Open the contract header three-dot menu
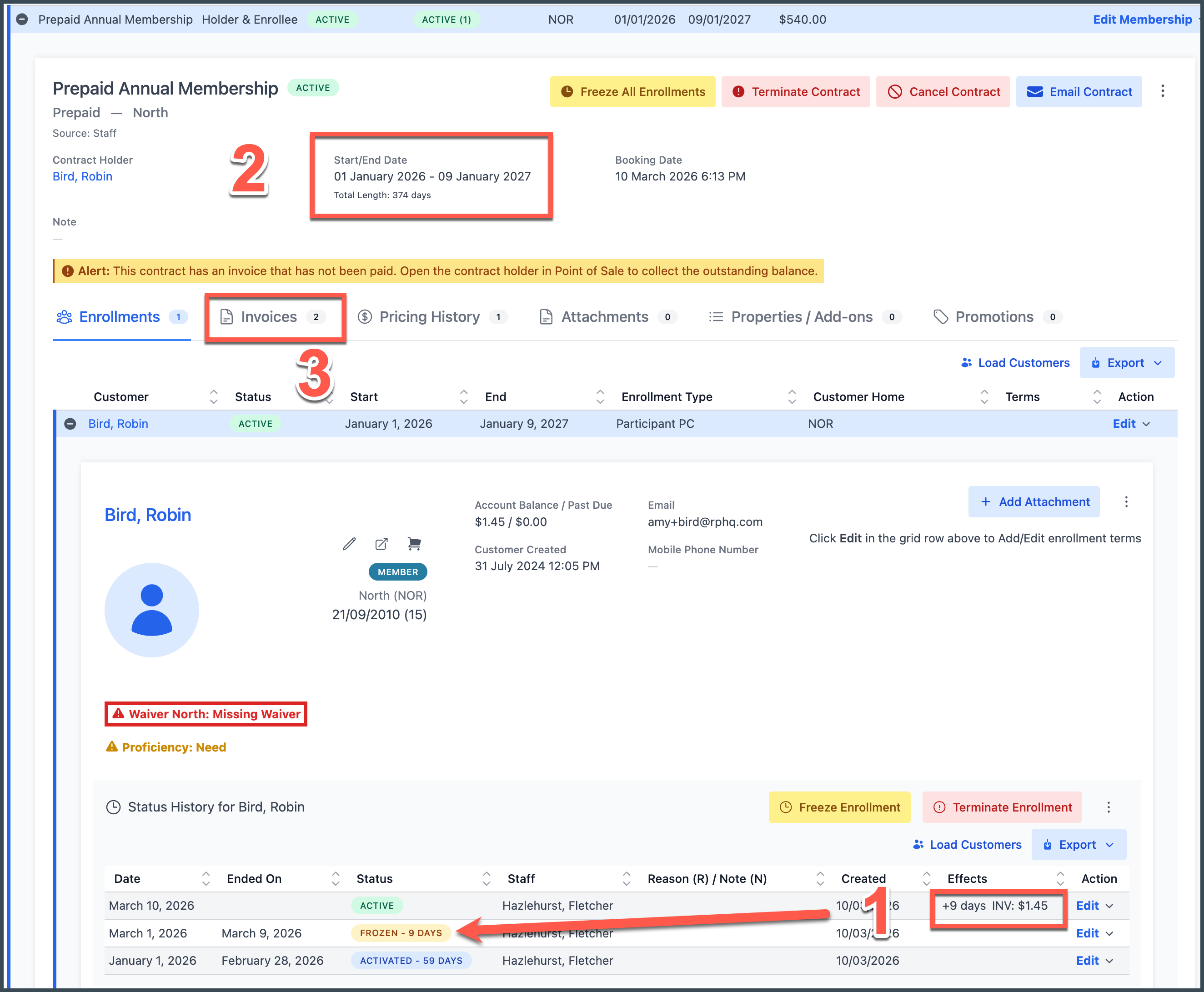Image resolution: width=1204 pixels, height=992 pixels. (x=1162, y=91)
